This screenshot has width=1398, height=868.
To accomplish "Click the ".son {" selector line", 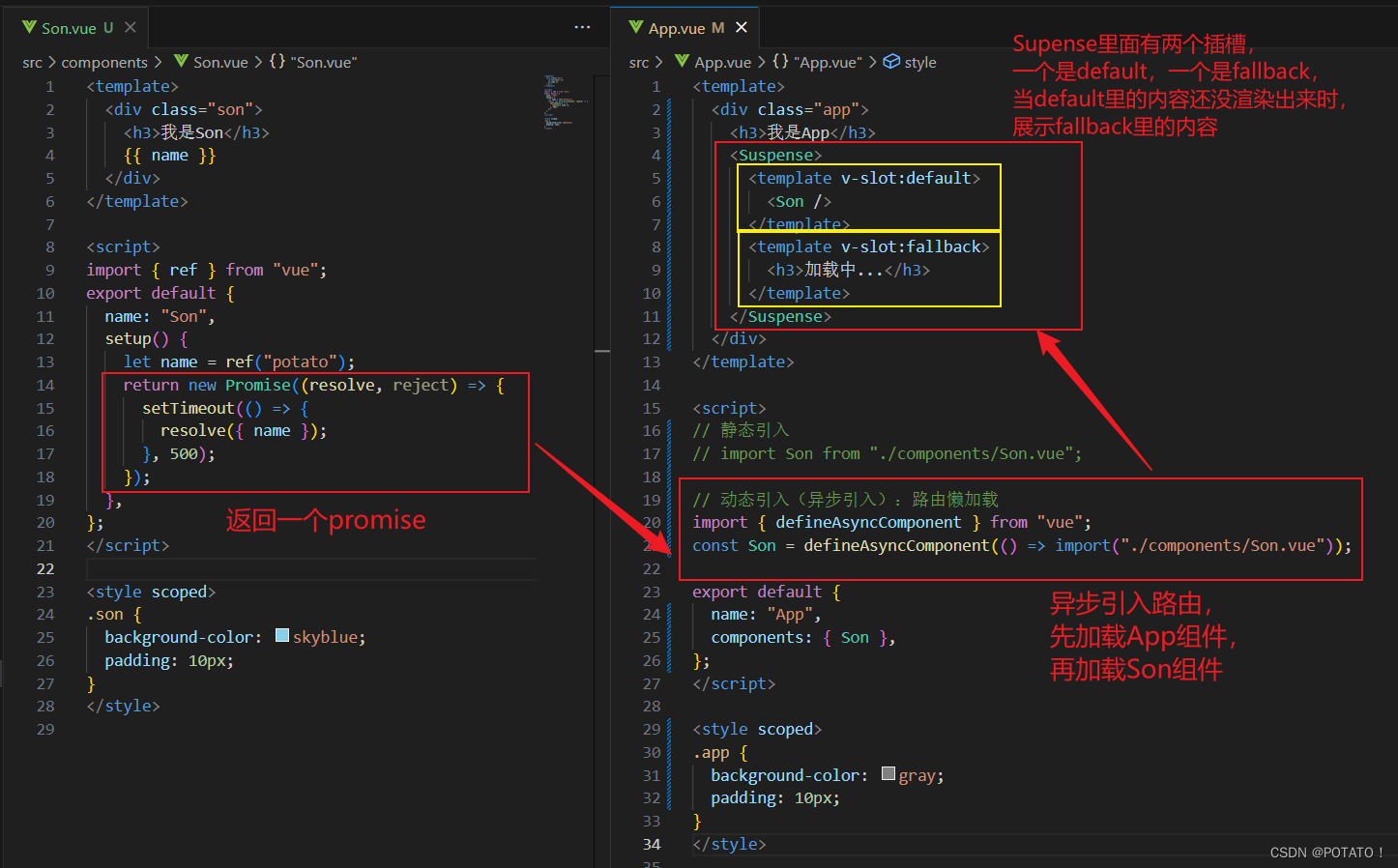I will tap(114, 614).
